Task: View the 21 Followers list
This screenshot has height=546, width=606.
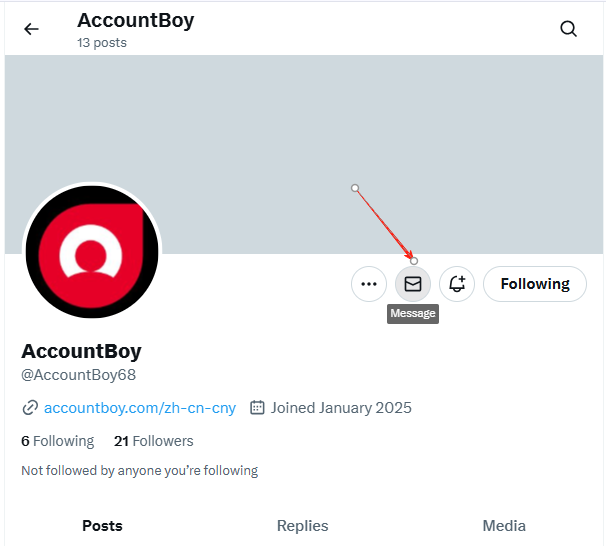Action: click(x=153, y=441)
